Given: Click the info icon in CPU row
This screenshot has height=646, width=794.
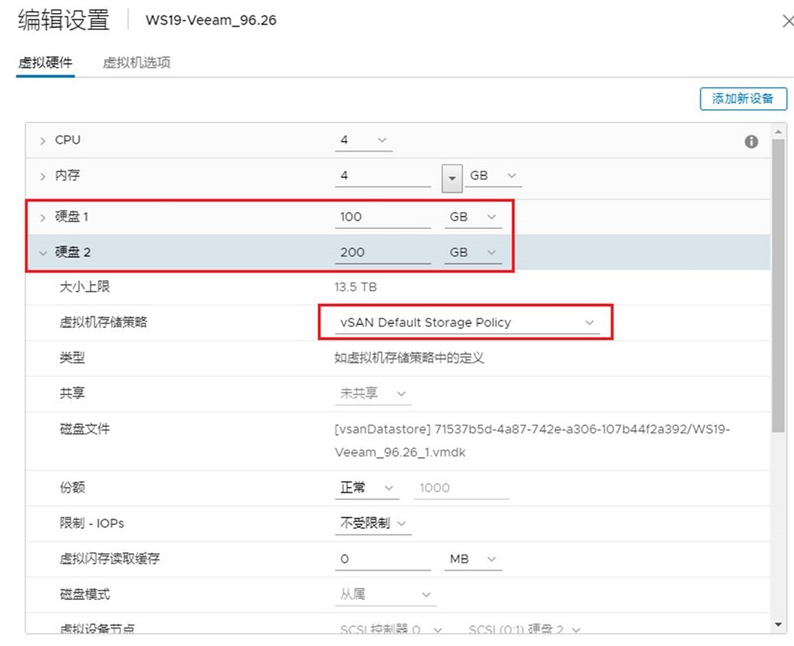Looking at the screenshot, I should [x=751, y=142].
